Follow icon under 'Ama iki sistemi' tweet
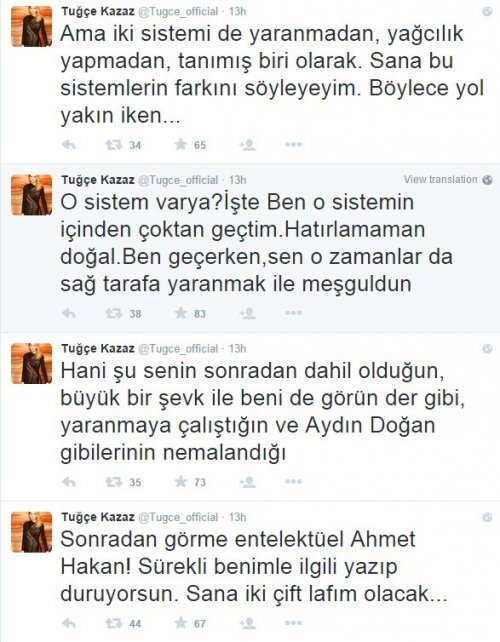500x642 pixels. (x=248, y=145)
